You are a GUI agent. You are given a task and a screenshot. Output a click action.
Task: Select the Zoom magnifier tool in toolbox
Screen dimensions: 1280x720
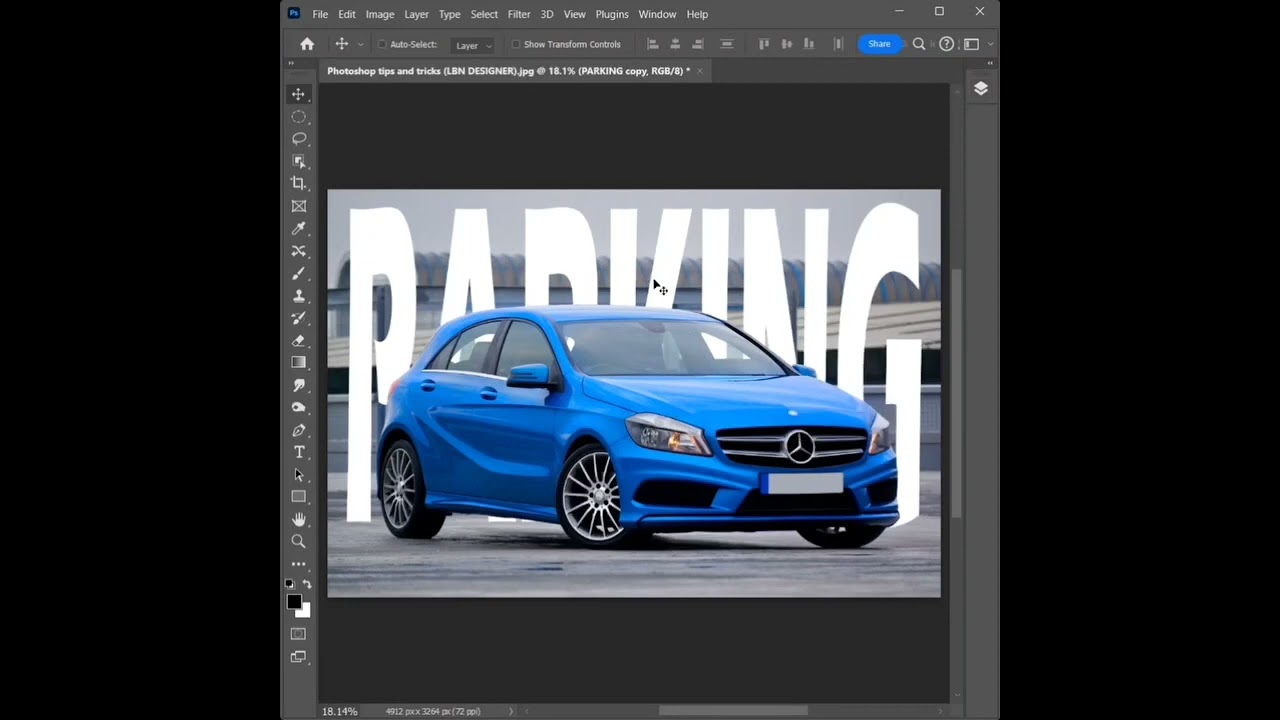point(298,541)
